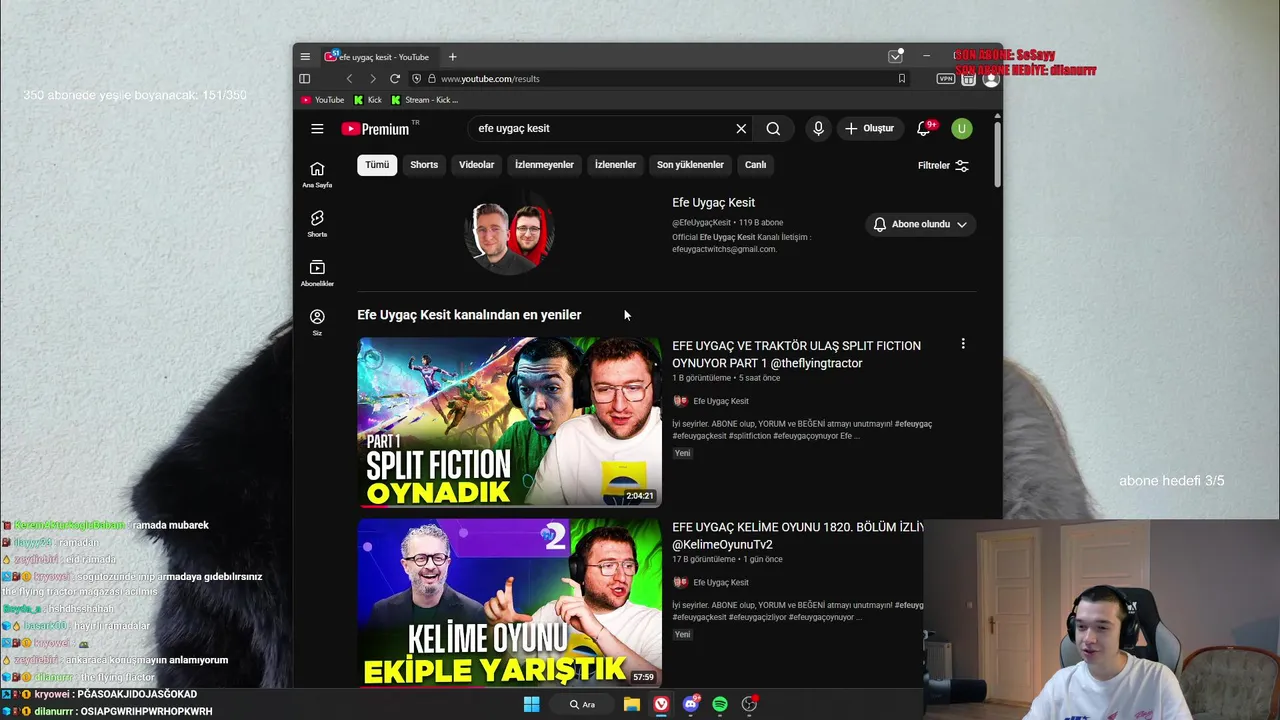Viewport: 1280px width, 720px height.
Task: Open the browser main menu icon
Action: (x=305, y=57)
